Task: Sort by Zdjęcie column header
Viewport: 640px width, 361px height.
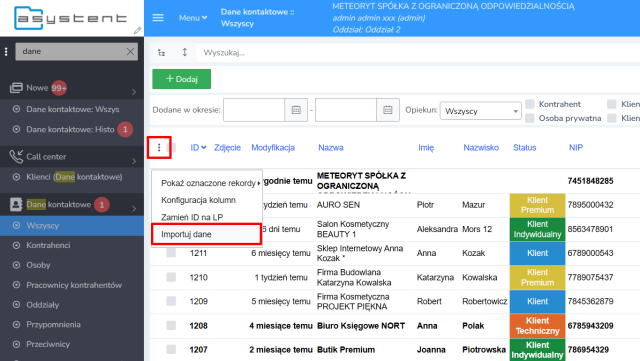Action: 227,147
